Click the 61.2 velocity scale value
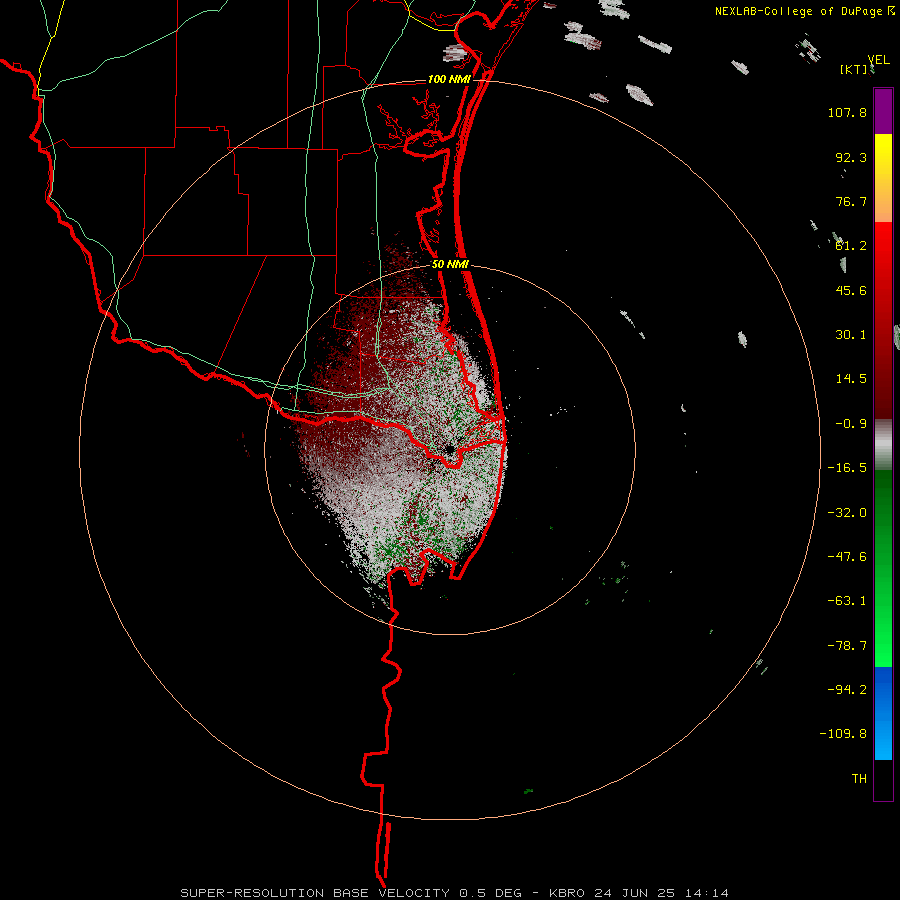 click(x=851, y=246)
